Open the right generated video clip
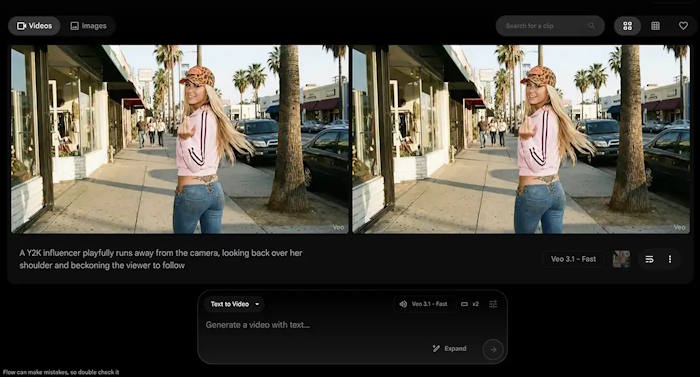 tap(521, 139)
